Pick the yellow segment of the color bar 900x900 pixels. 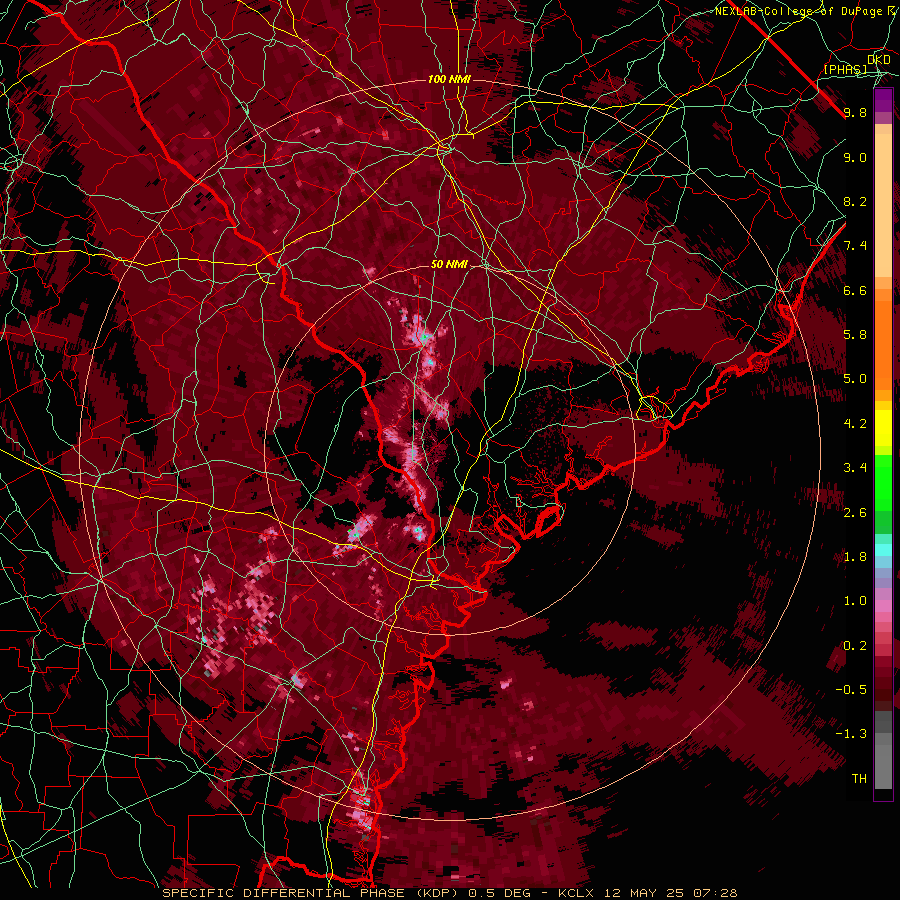tap(883, 428)
